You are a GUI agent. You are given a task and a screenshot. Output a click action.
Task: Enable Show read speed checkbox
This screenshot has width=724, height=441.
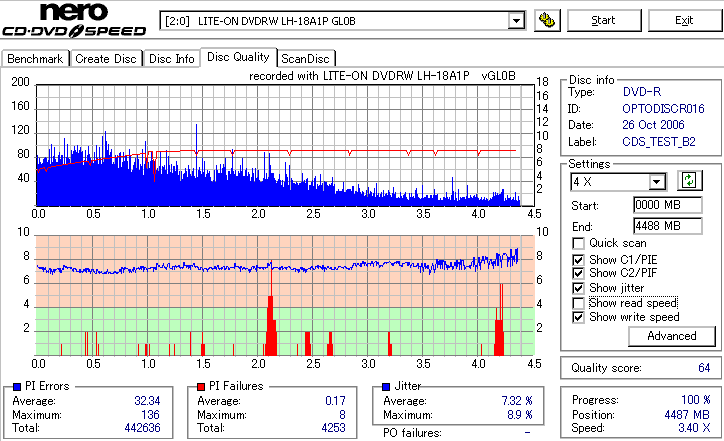[x=578, y=303]
